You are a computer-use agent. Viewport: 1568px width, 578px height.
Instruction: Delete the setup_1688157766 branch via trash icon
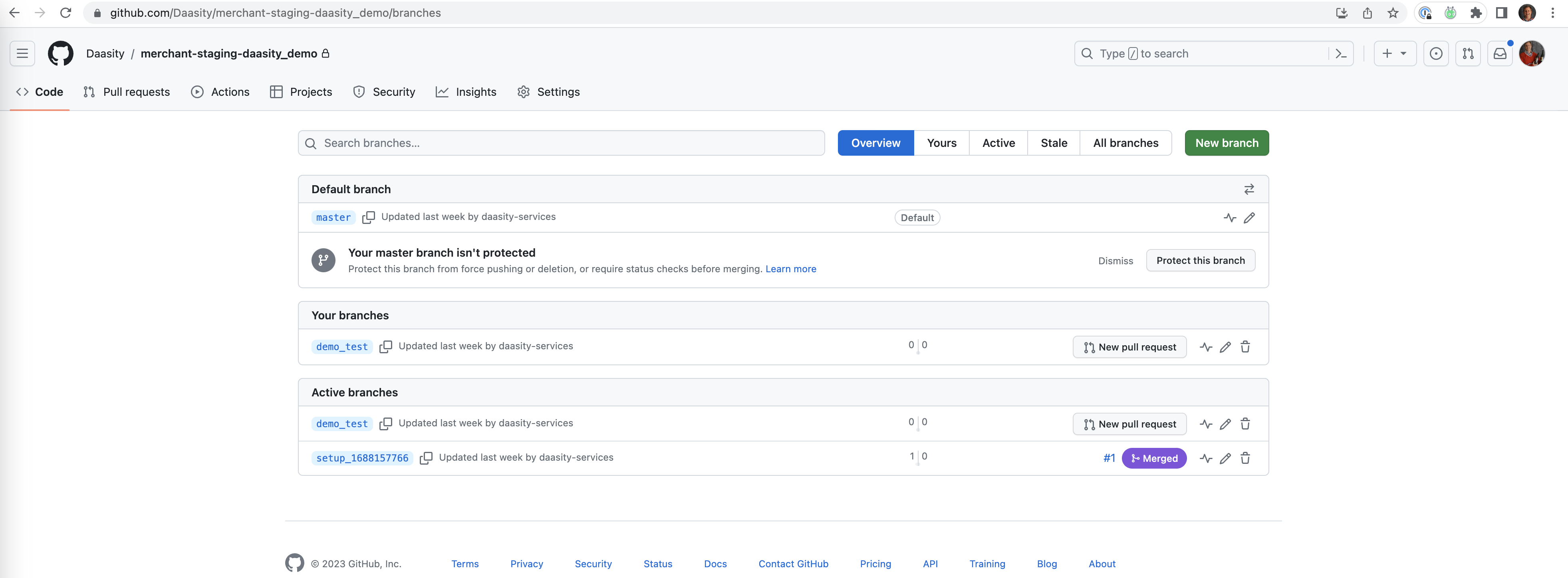click(x=1245, y=458)
